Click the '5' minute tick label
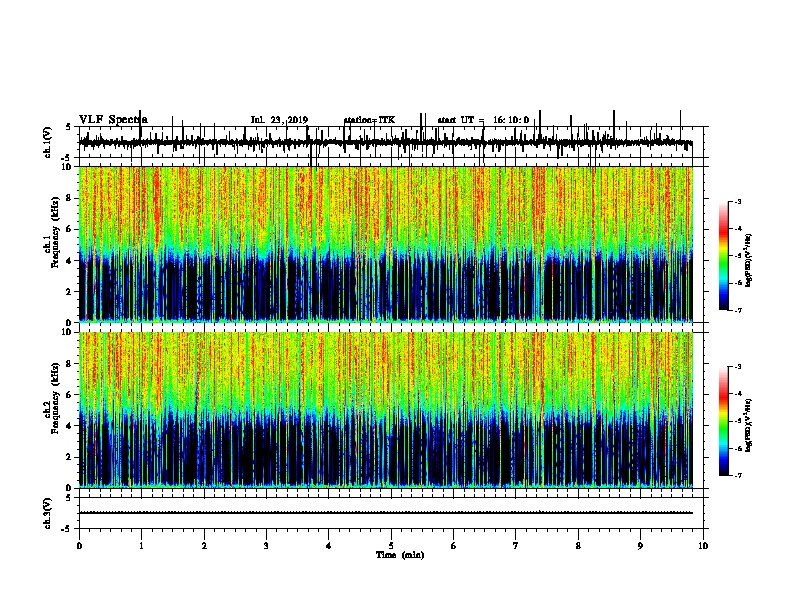The image size is (792, 612). (391, 545)
